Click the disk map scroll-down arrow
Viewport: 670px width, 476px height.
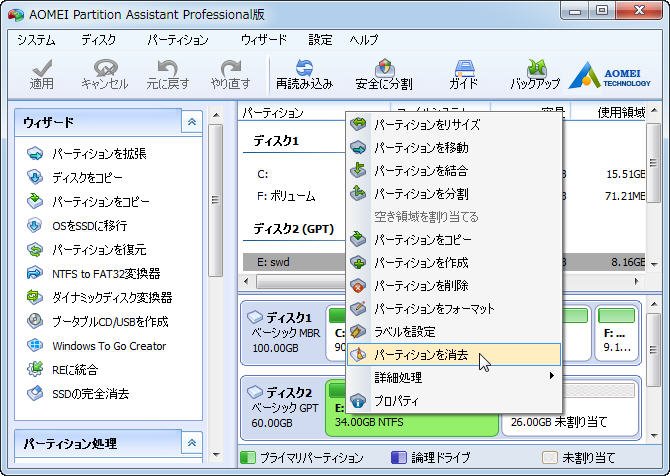coord(653,436)
